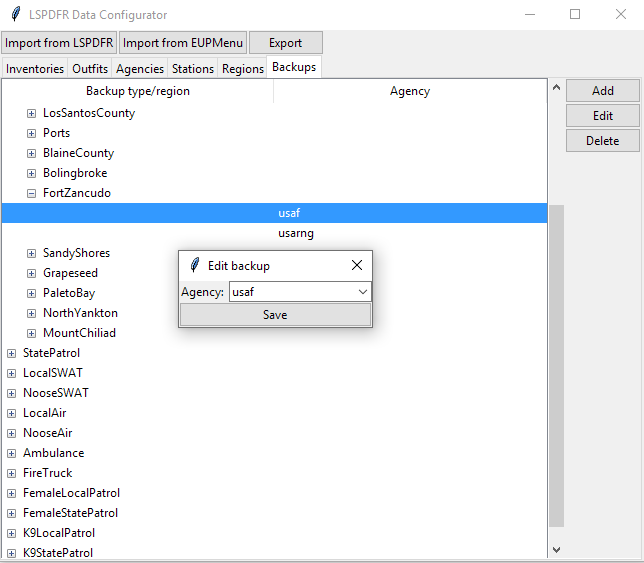
Task: Select the K9LocalPatrol label
Action: 59,533
